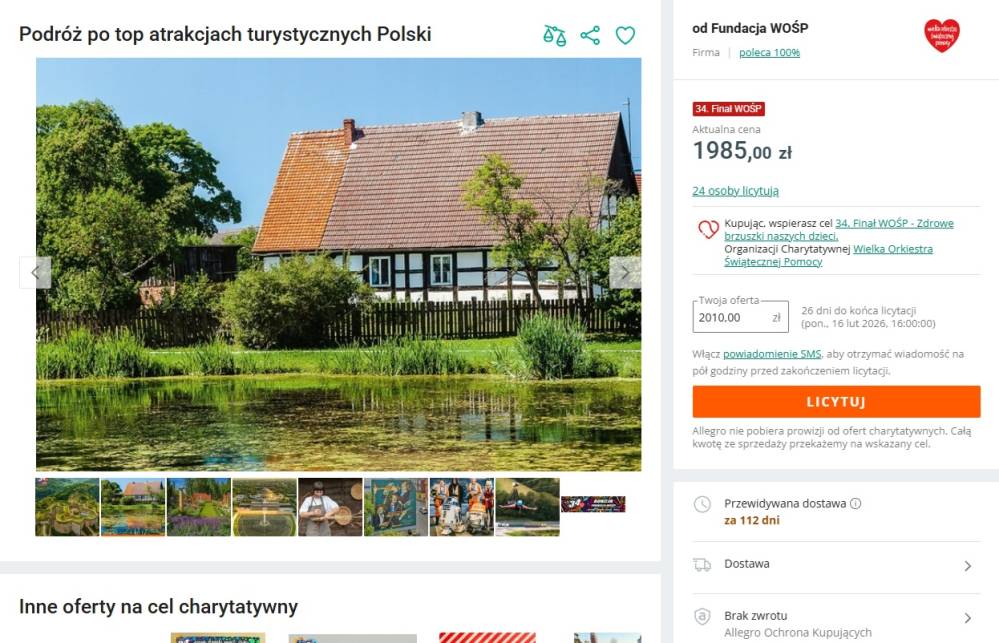Show previous photo with left arrow
Screen dimensions: 999x643
(35, 273)
